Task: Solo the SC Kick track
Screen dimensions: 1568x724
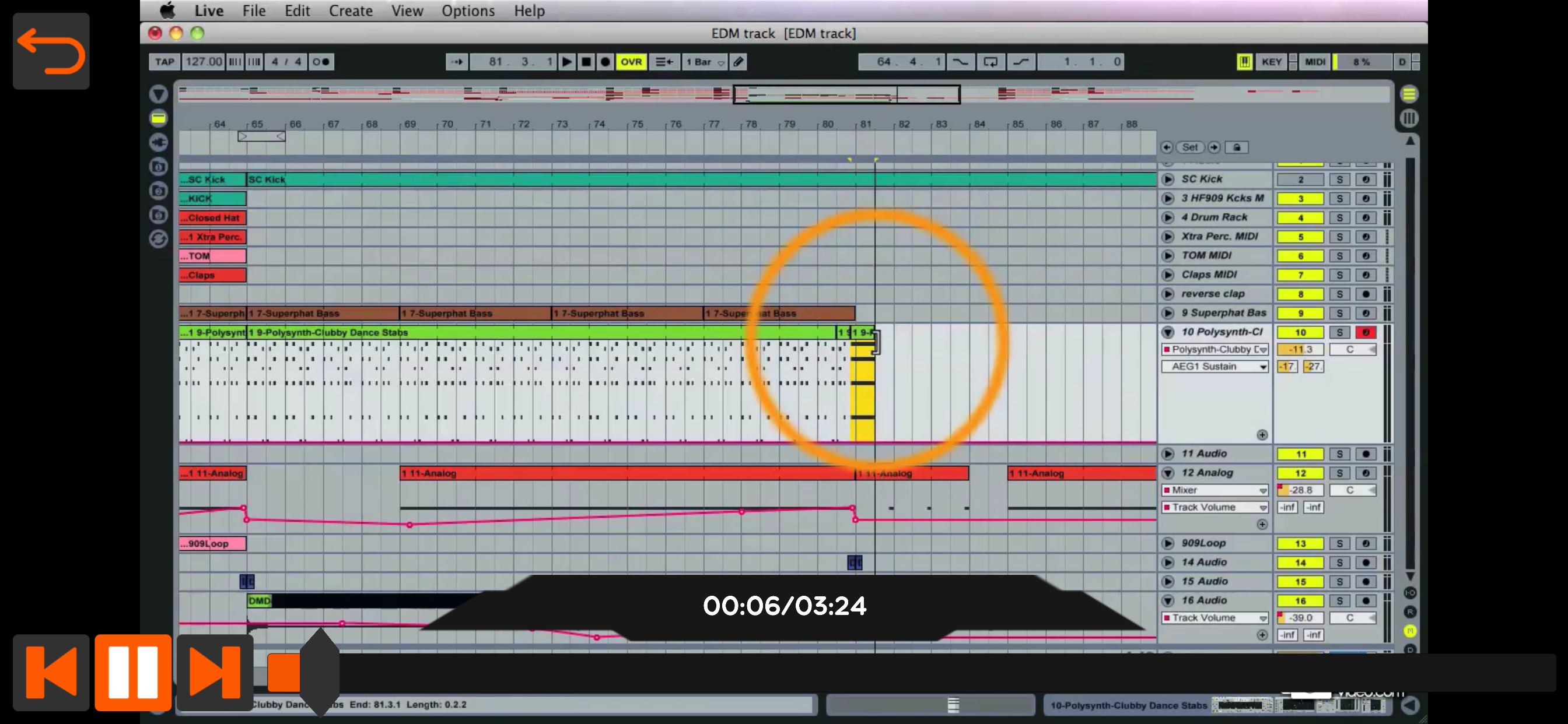Action: (x=1339, y=180)
